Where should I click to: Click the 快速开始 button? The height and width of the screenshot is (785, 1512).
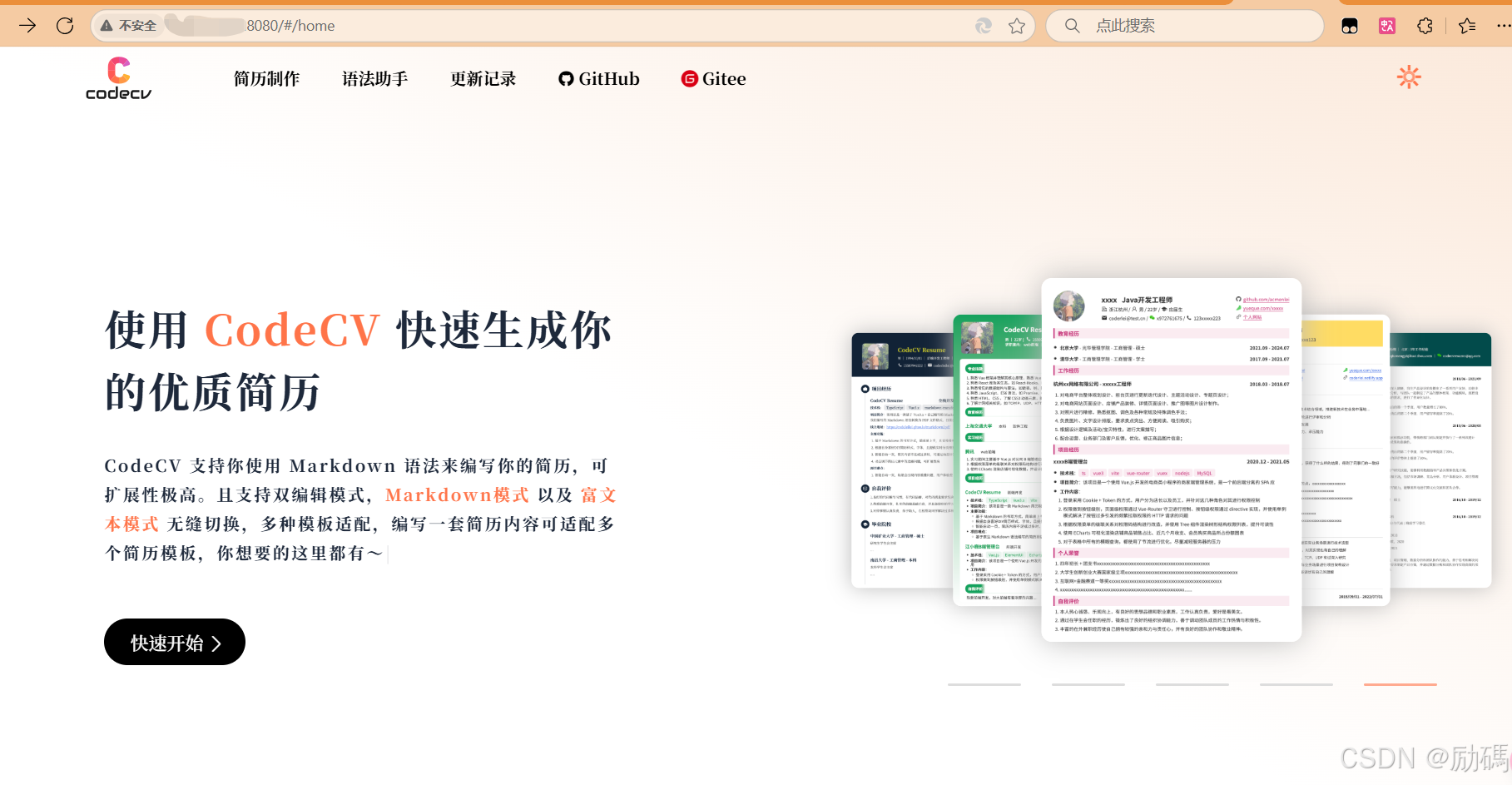175,642
